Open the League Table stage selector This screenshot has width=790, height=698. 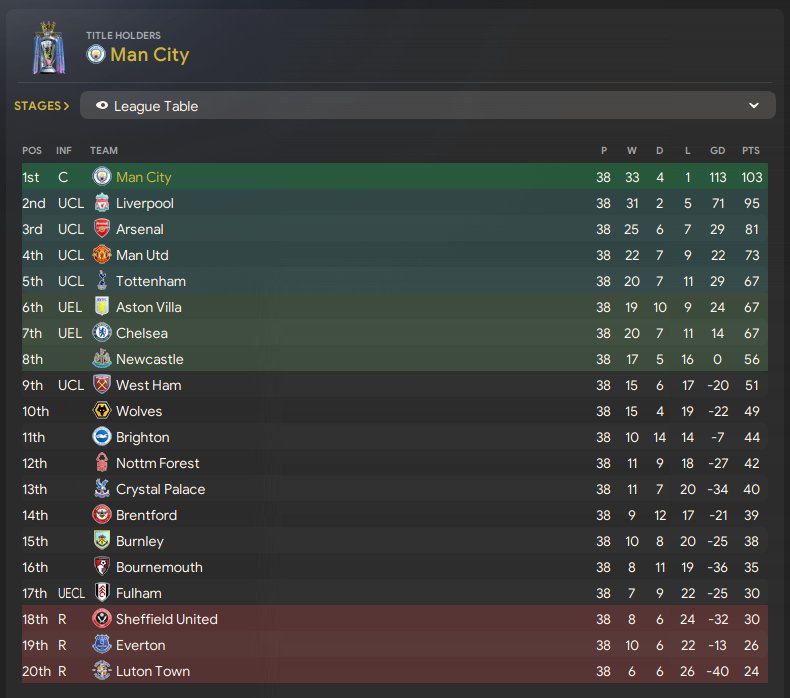tap(428, 105)
